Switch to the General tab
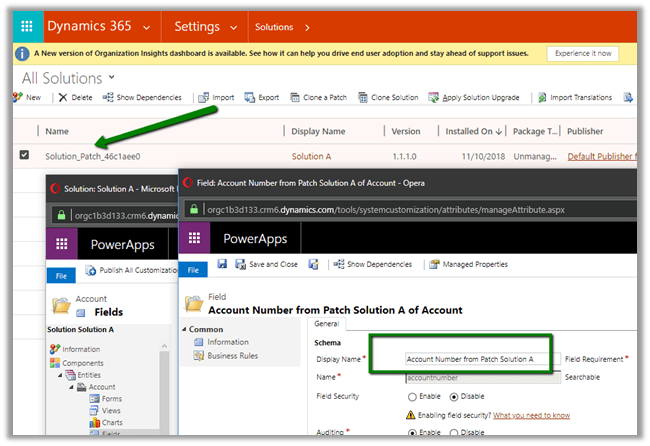650x446 pixels. coord(327,323)
